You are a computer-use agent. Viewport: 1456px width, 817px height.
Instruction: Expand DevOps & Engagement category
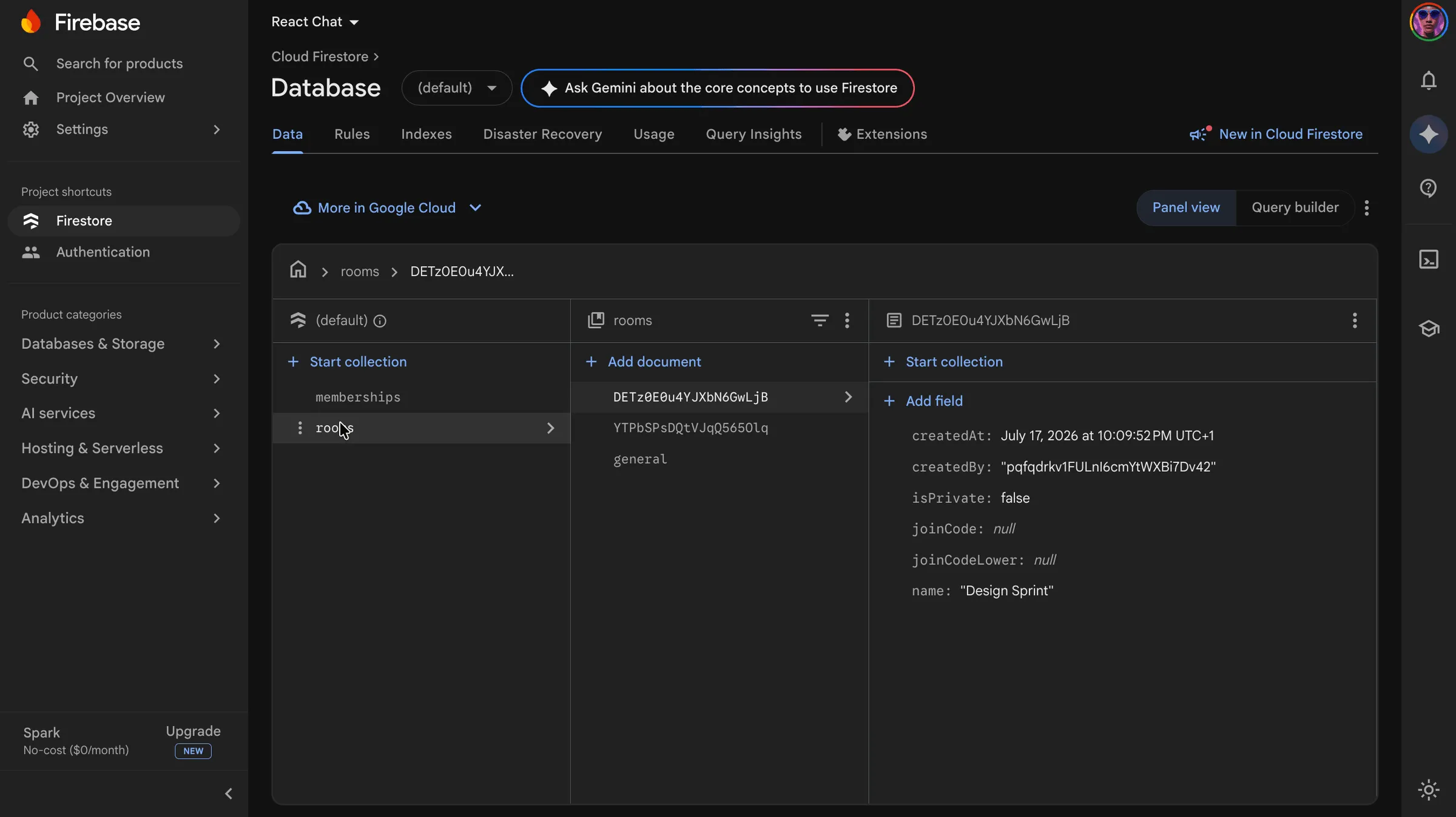(121, 483)
